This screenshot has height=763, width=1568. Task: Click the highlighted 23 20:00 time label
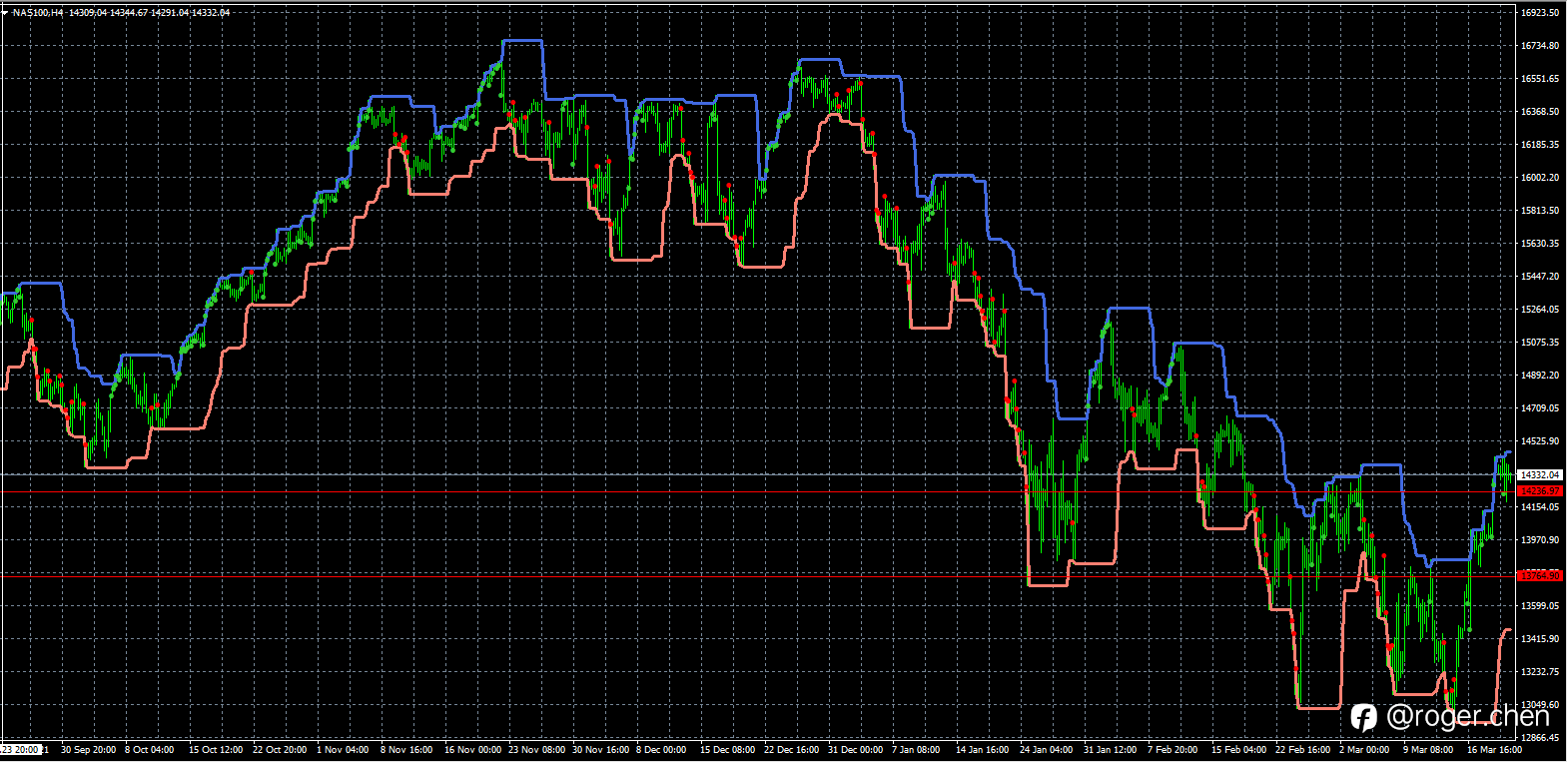[x=20, y=749]
